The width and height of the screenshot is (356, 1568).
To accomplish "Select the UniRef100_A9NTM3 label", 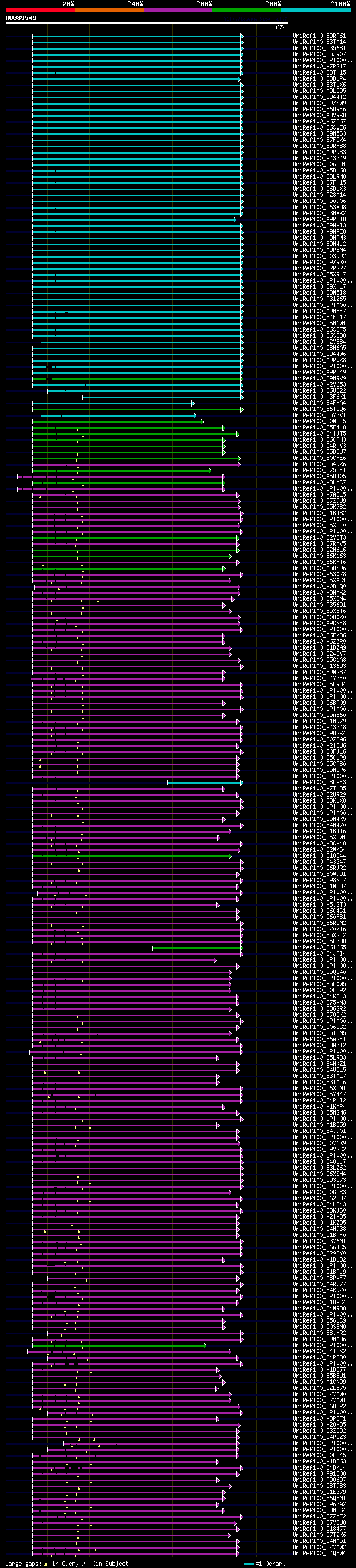I will pos(319,238).
